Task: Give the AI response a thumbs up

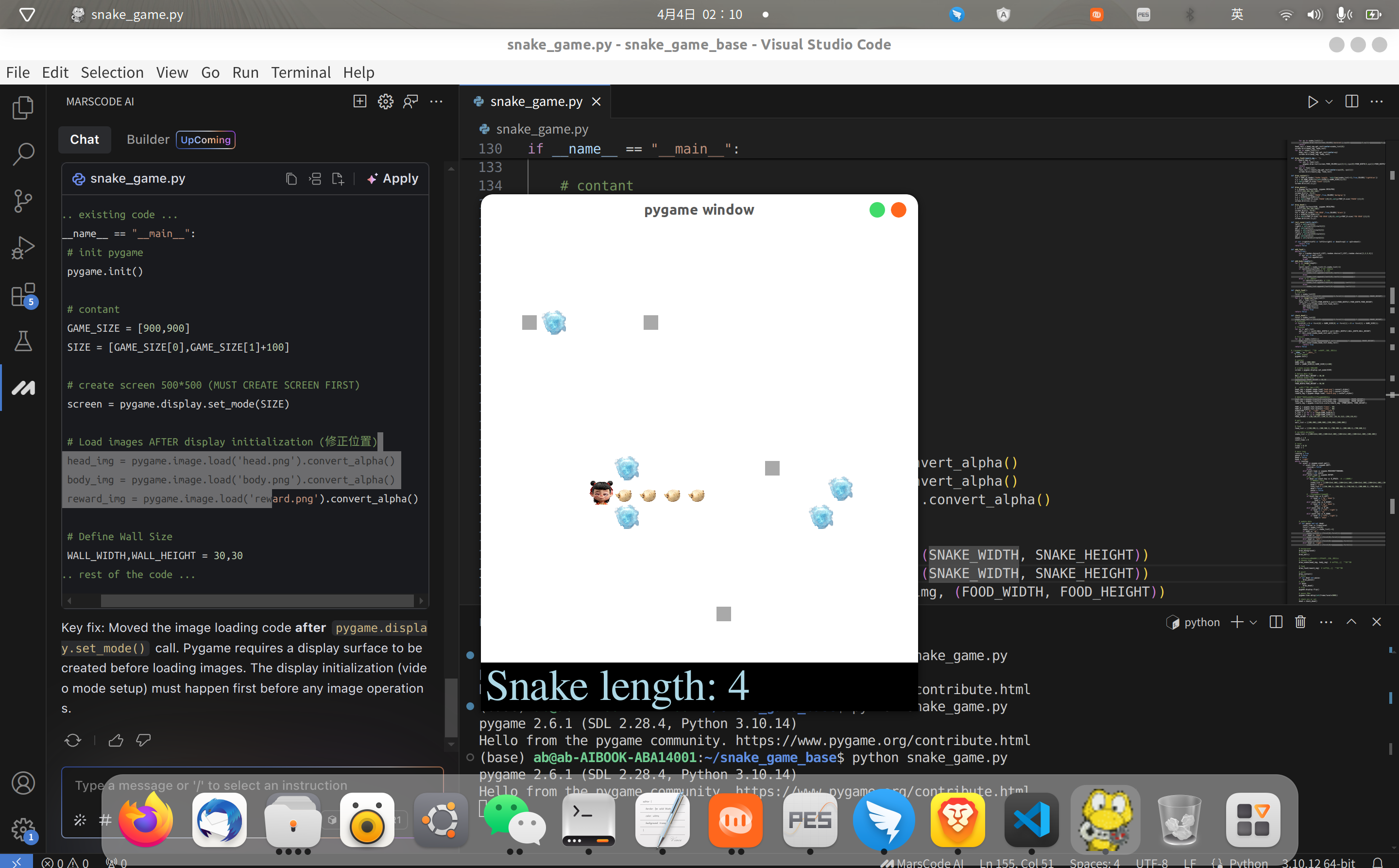Action: (116, 740)
